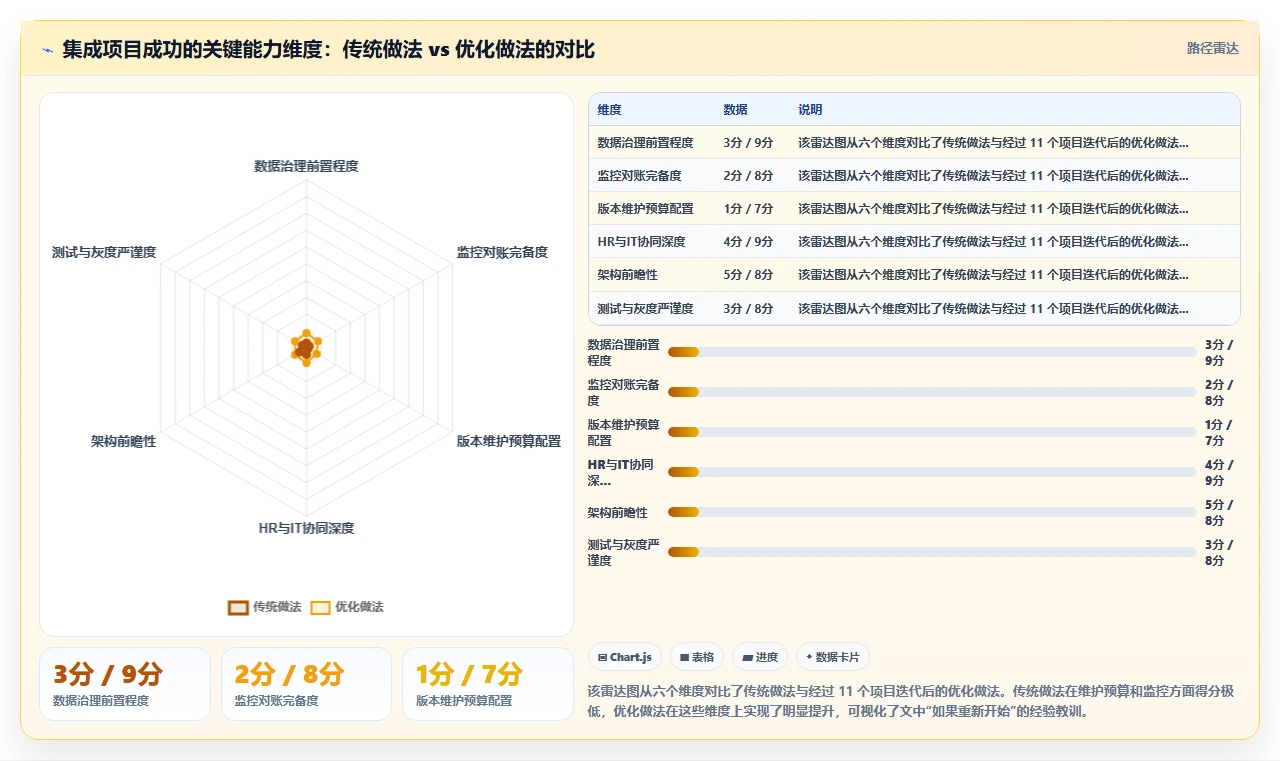
Task: Select the Chart.js chip
Action: coord(624,657)
